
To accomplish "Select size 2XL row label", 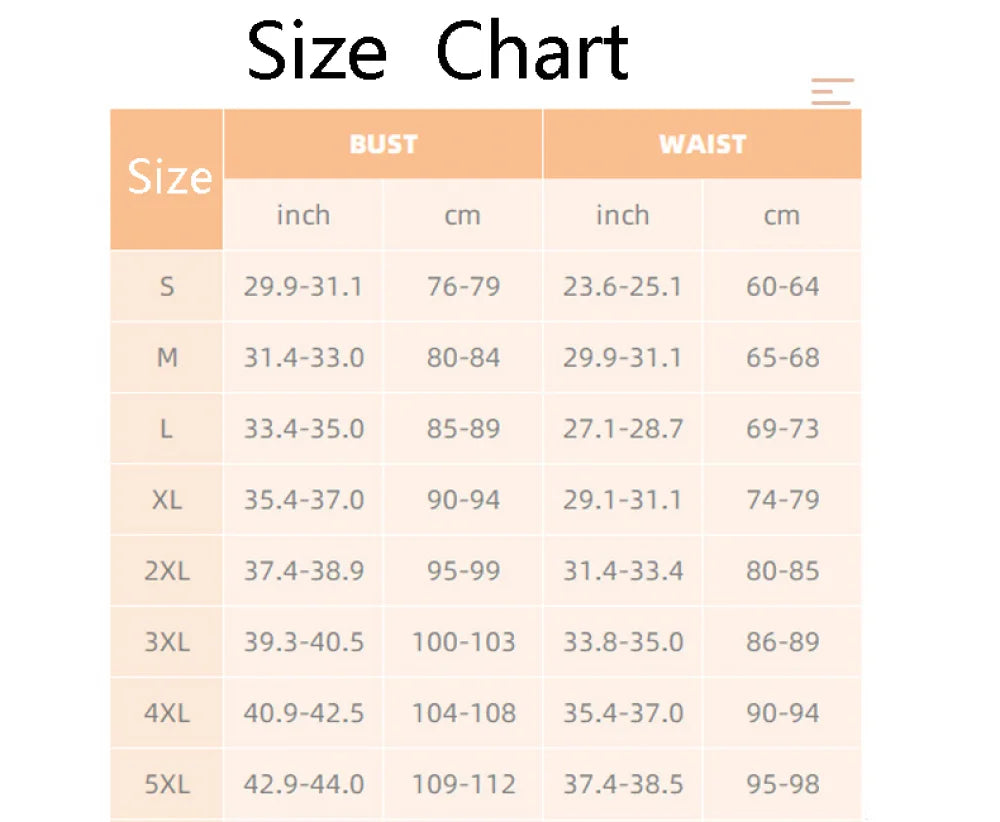I will click(167, 571).
